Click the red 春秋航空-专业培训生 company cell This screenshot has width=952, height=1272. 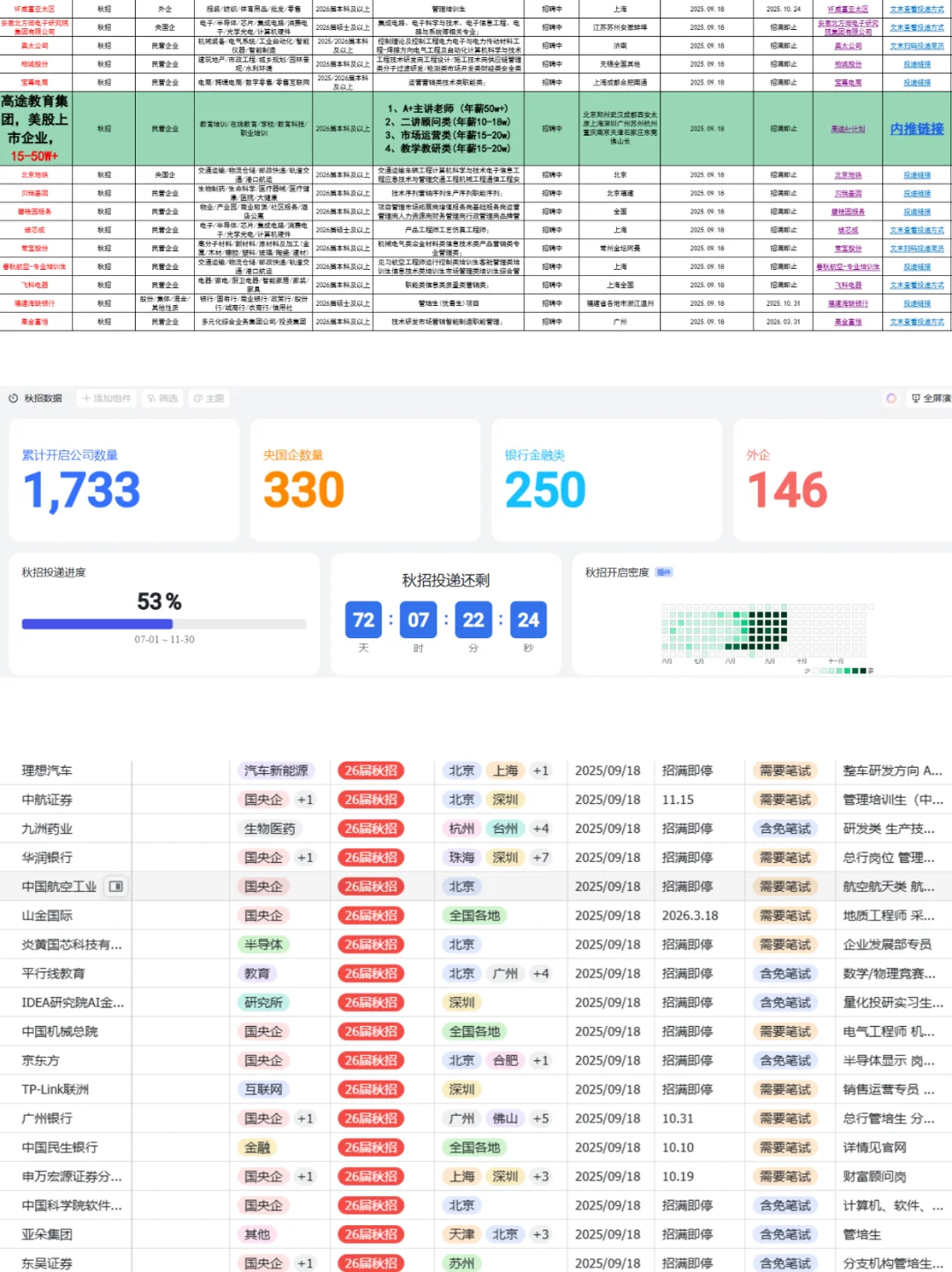tap(35, 266)
